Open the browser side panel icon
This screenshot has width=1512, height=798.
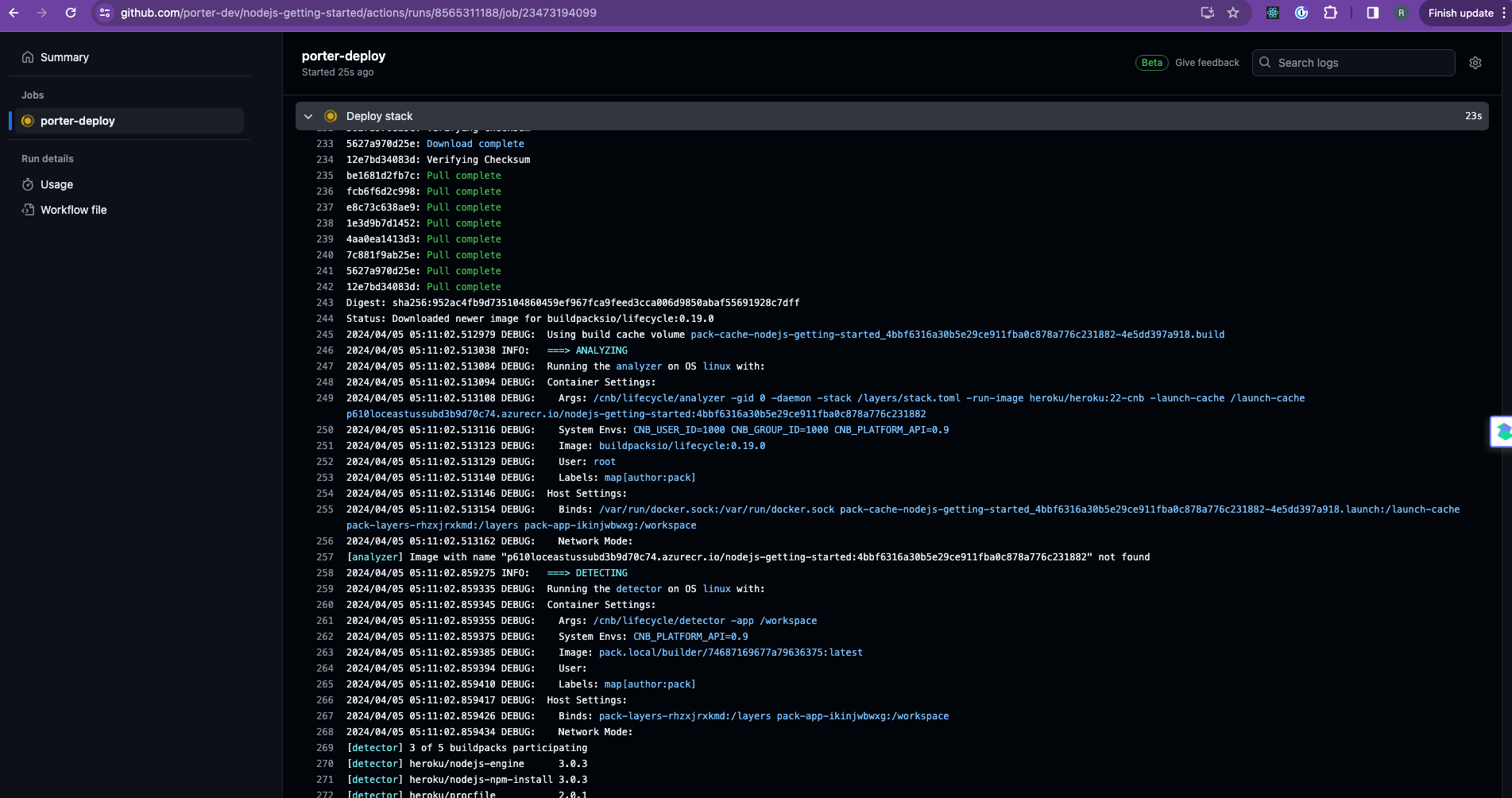coord(1372,13)
